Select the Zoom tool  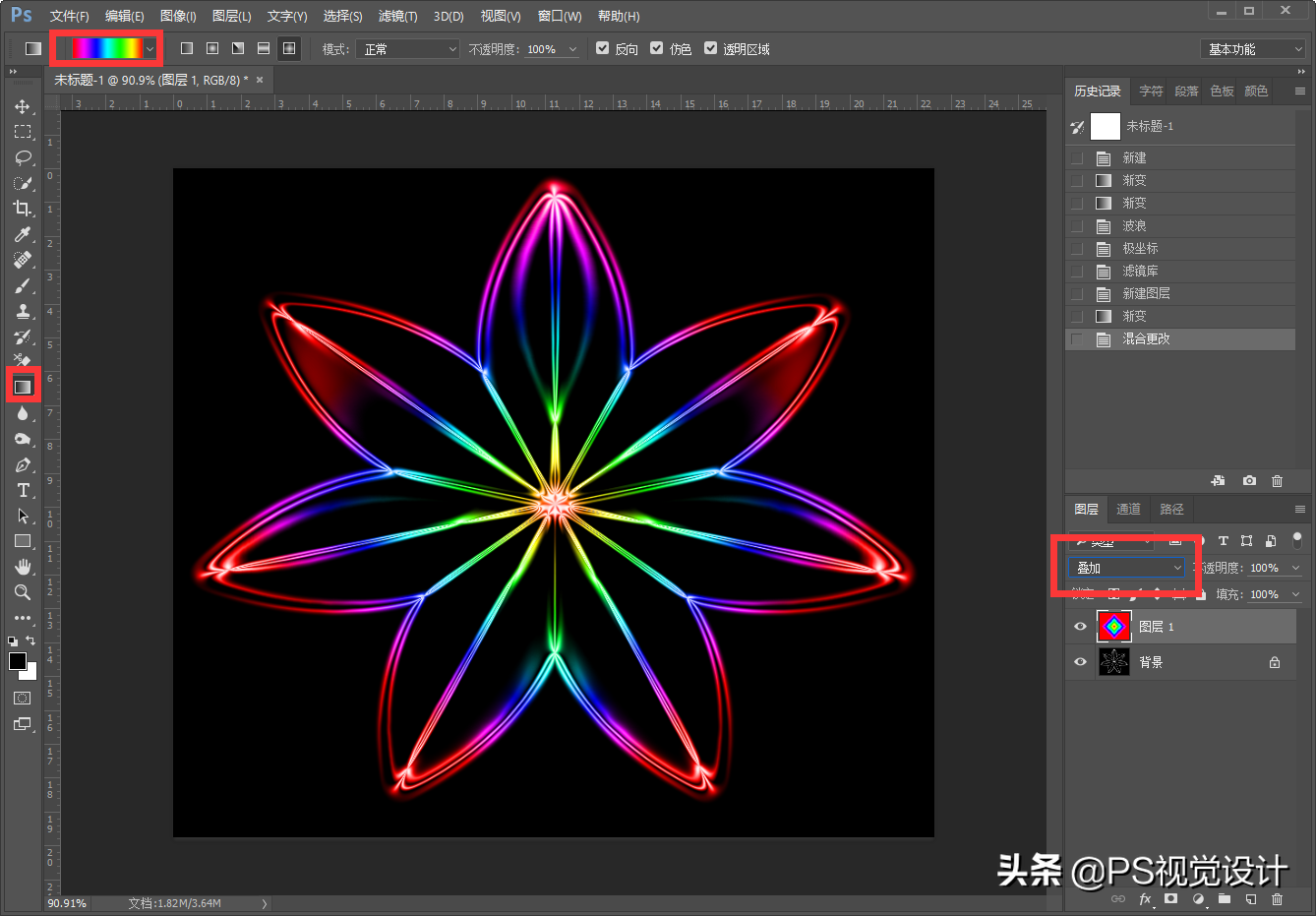[23, 592]
